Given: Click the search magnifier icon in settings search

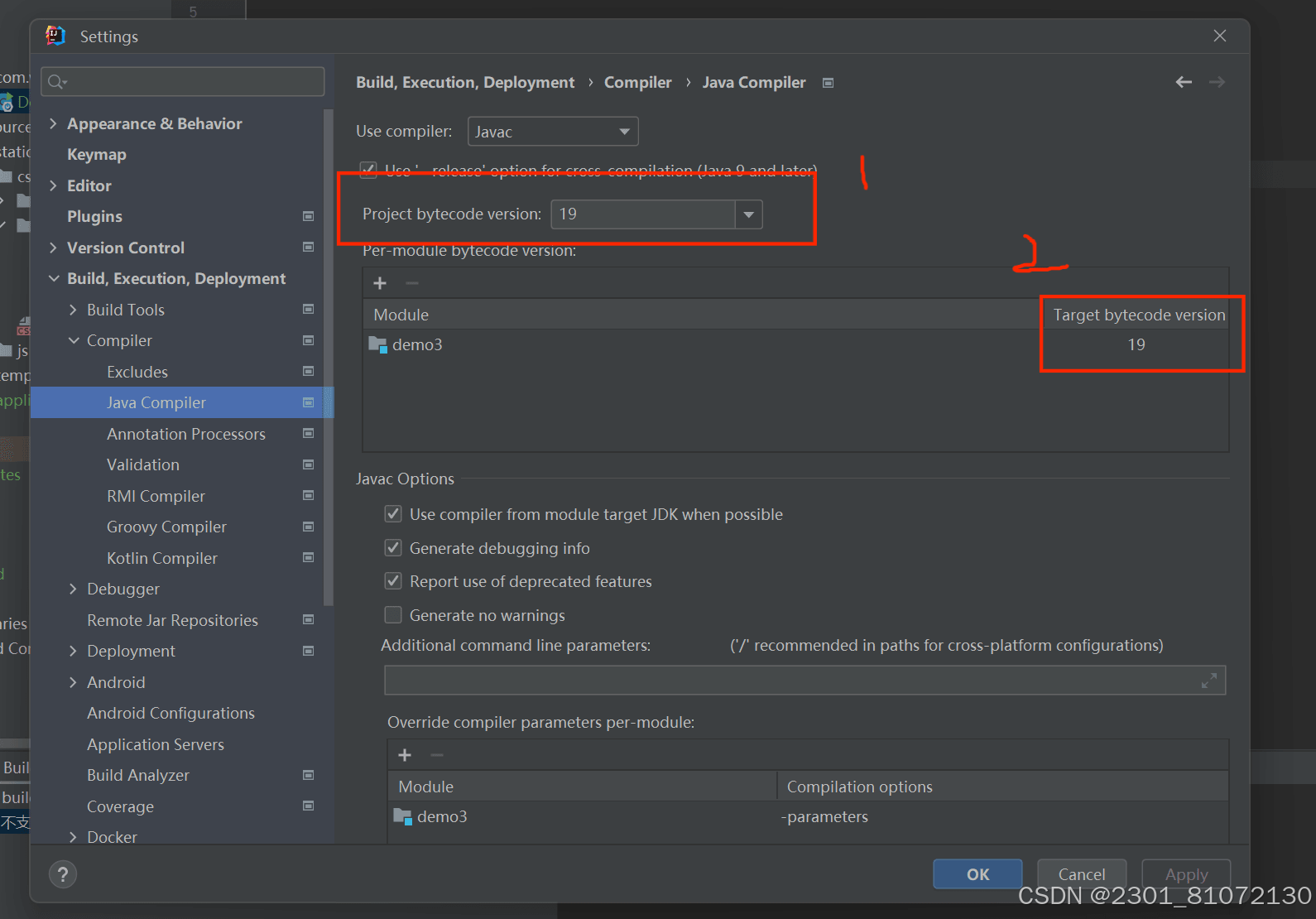Looking at the screenshot, I should point(57,81).
